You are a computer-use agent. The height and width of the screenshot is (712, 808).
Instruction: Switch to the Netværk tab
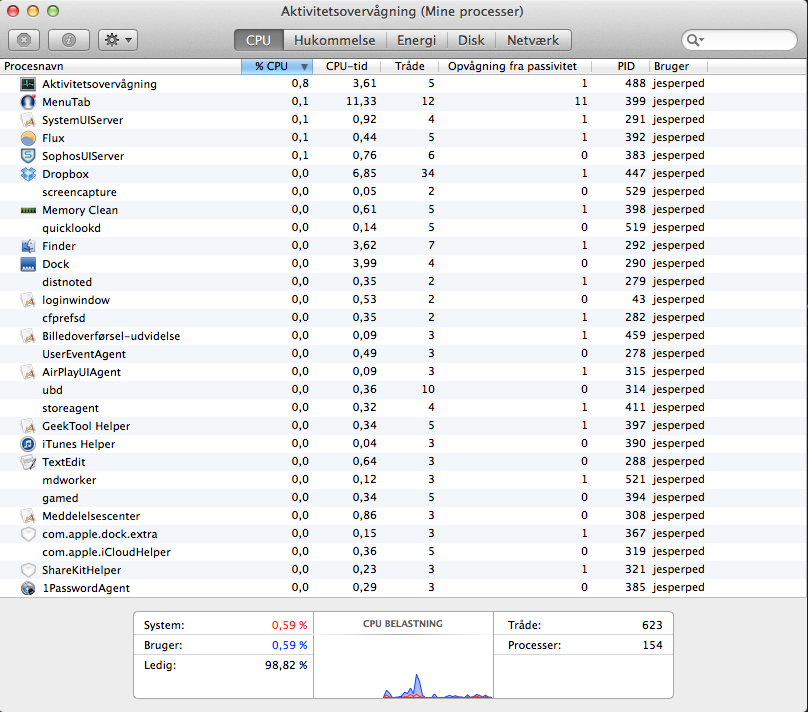(x=533, y=40)
